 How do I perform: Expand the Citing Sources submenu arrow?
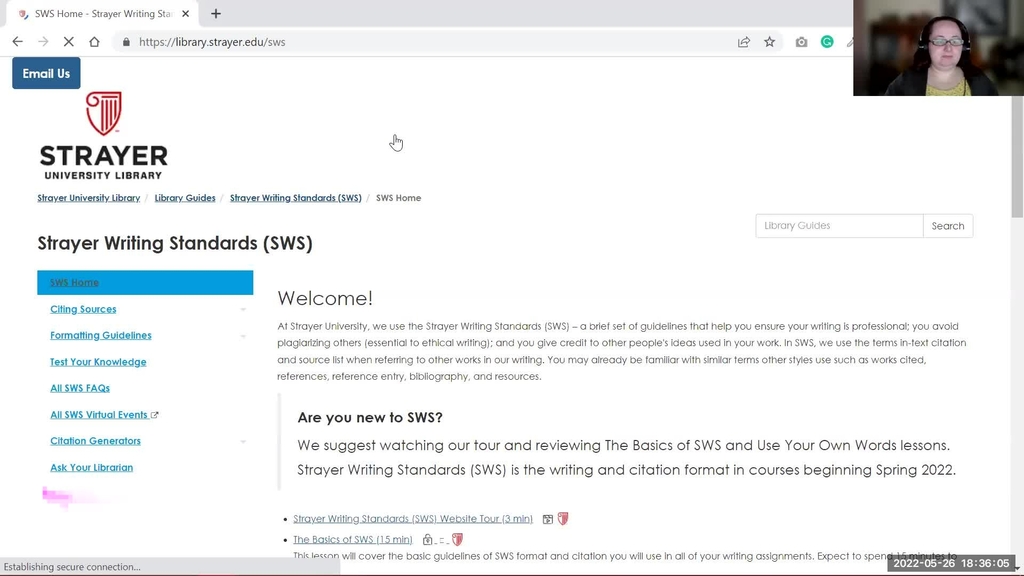tap(243, 310)
